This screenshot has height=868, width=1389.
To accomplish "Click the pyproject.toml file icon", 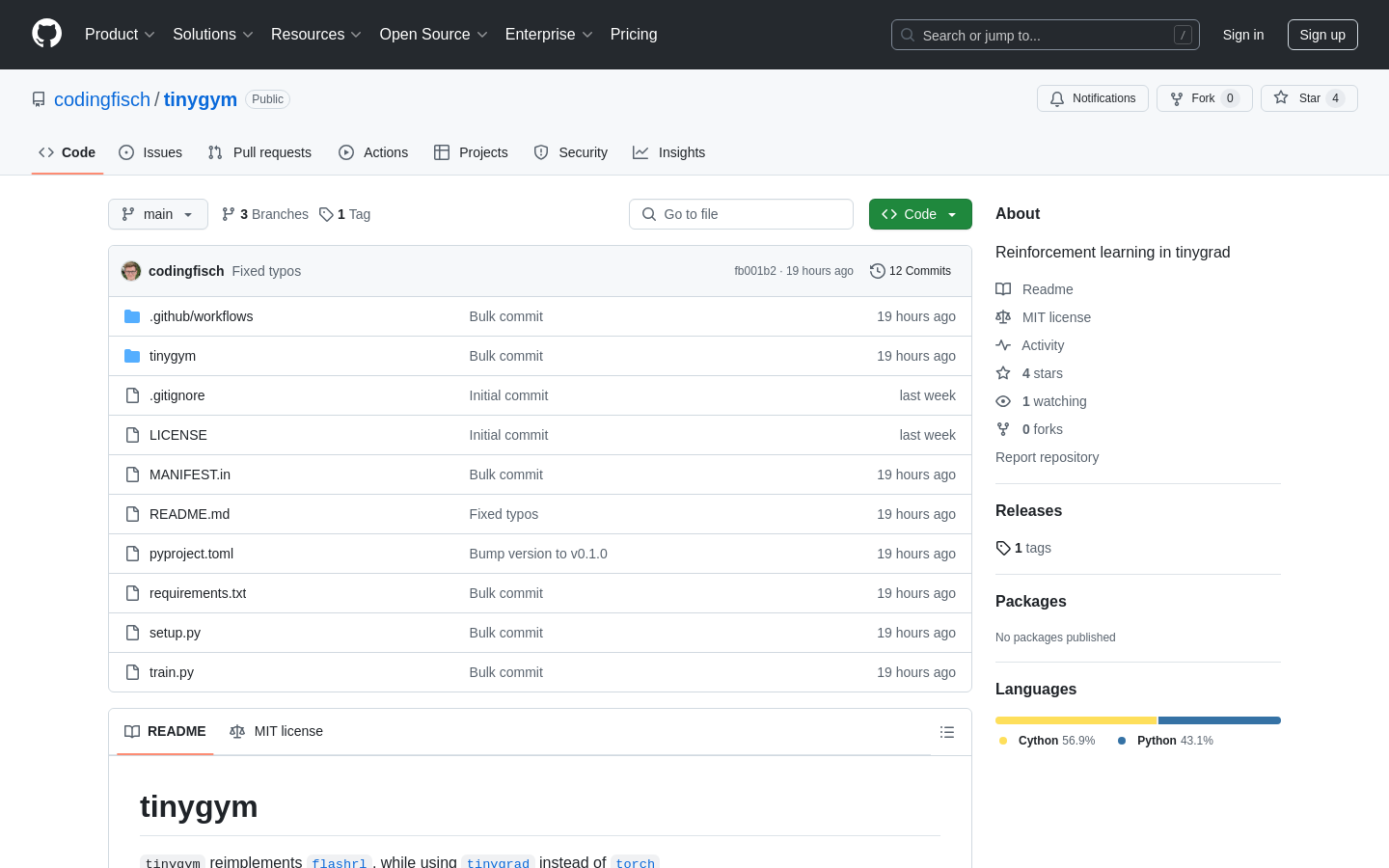I will click(132, 554).
